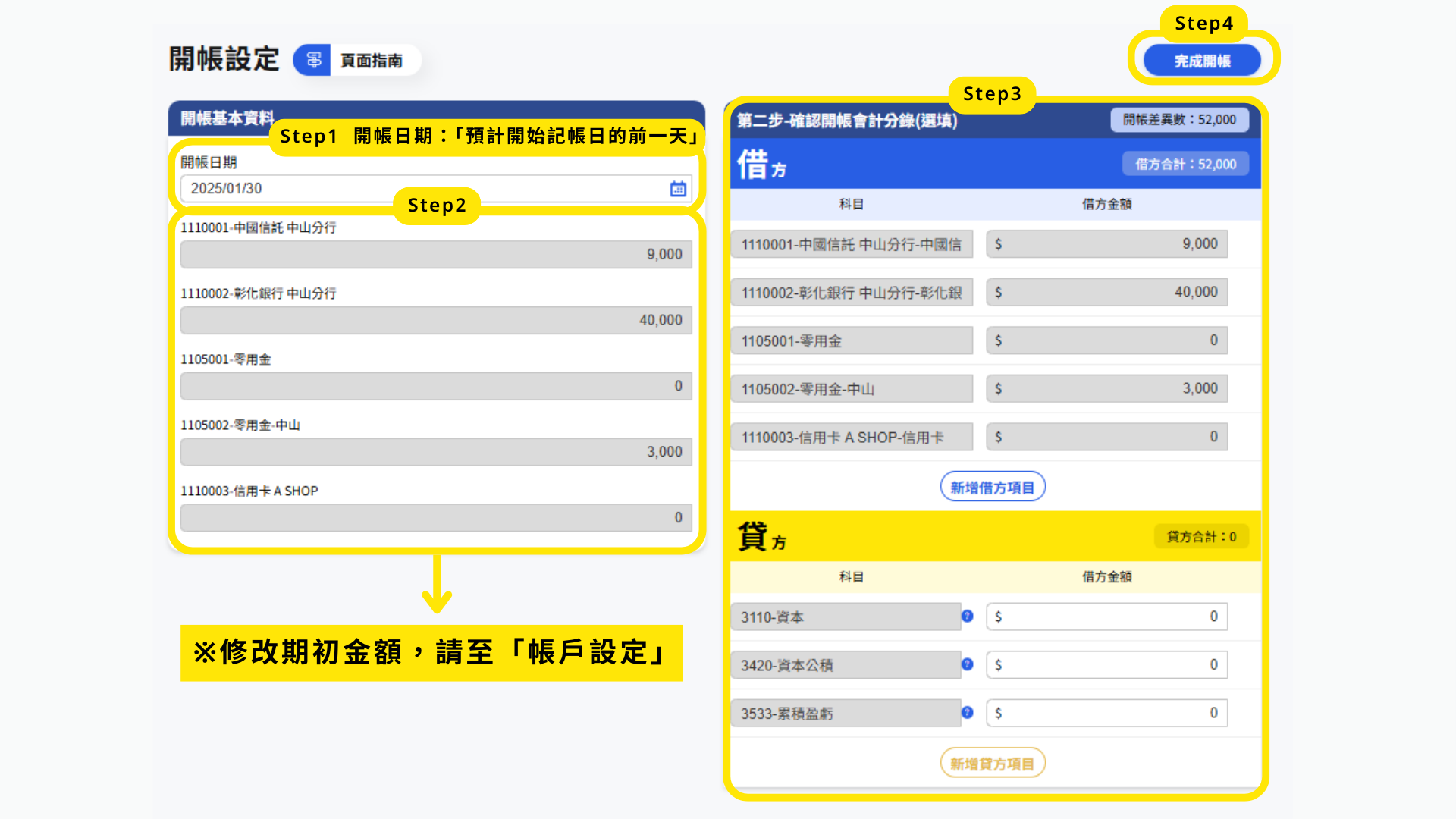
Task: Click amount field for 3110-資本
Action: pyautogui.click(x=1106, y=617)
